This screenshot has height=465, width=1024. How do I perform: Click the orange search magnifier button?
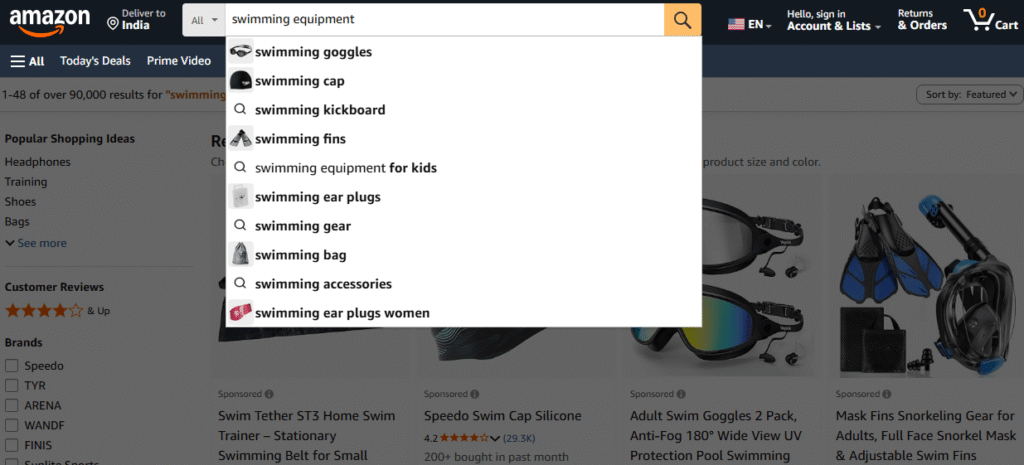pos(682,20)
